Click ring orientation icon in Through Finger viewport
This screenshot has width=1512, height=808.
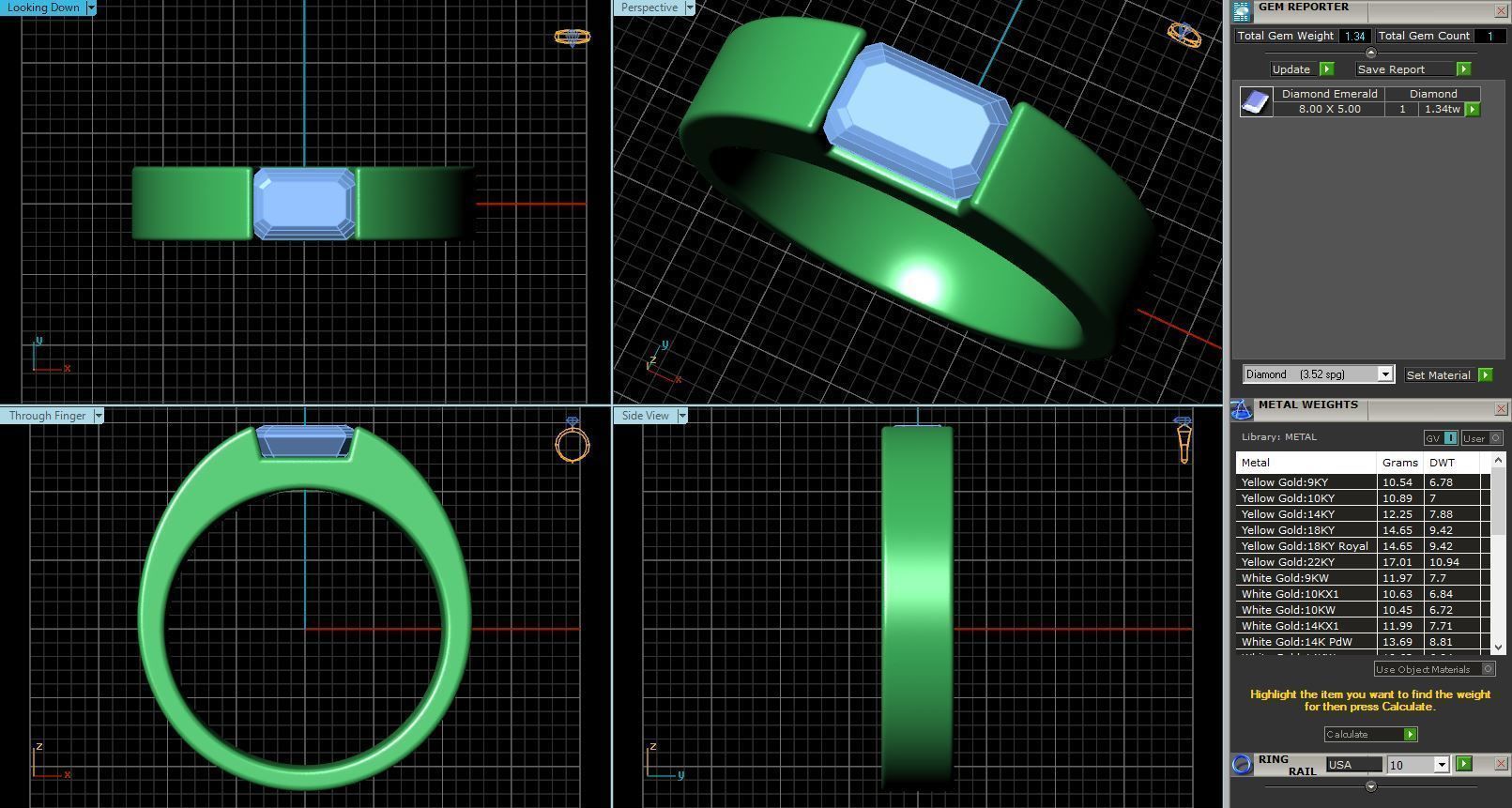tap(573, 439)
